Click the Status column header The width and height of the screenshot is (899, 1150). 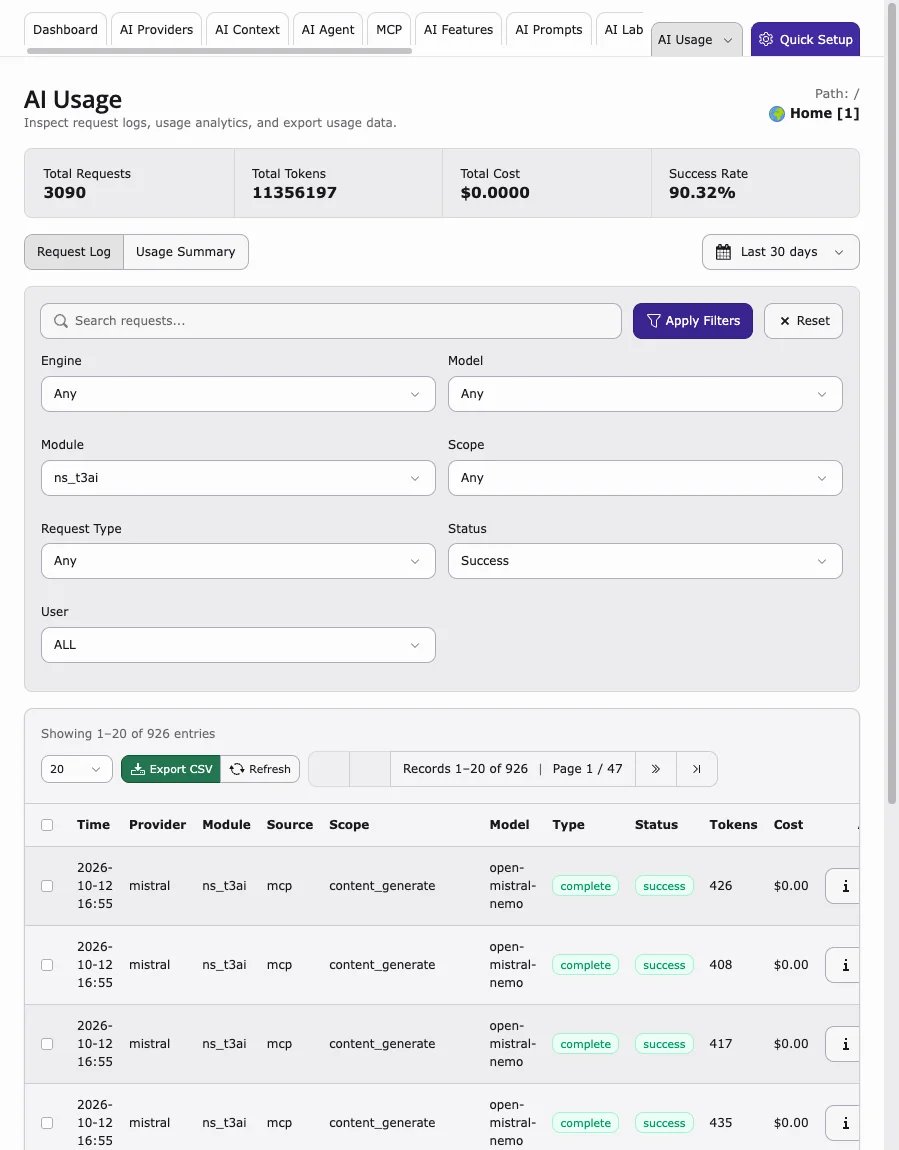click(656, 825)
